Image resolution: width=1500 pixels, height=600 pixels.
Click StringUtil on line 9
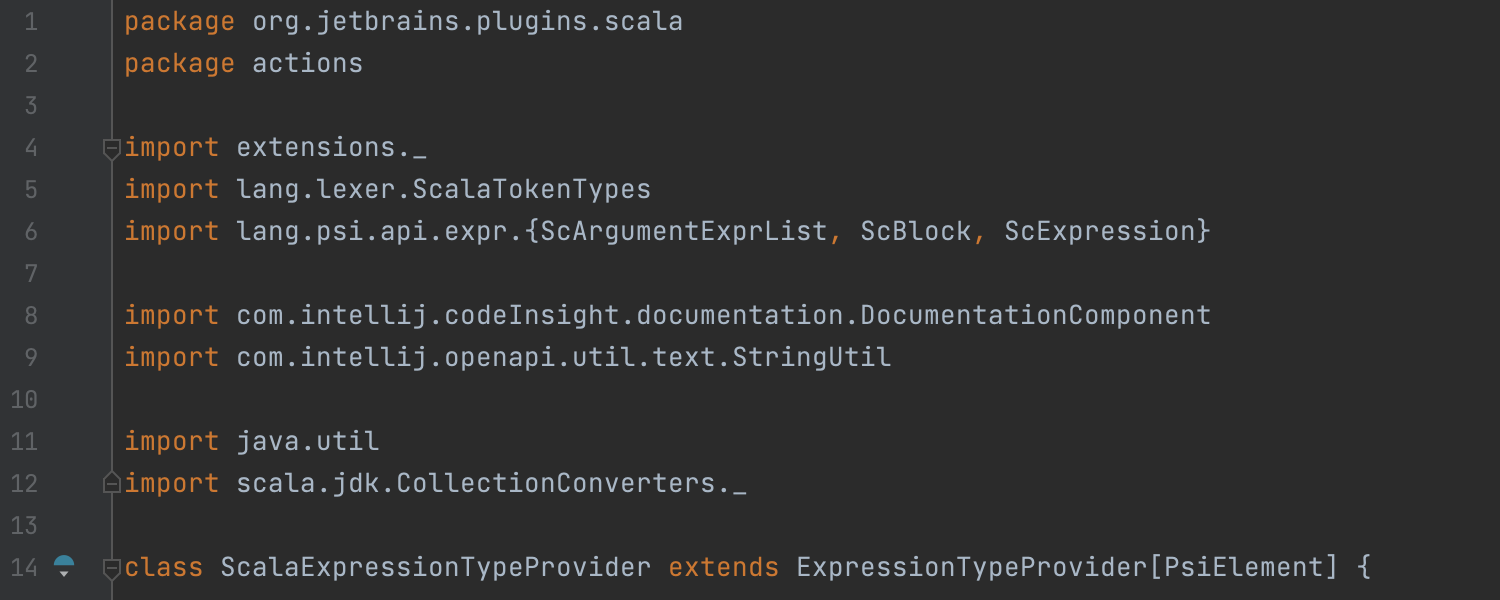pos(812,358)
